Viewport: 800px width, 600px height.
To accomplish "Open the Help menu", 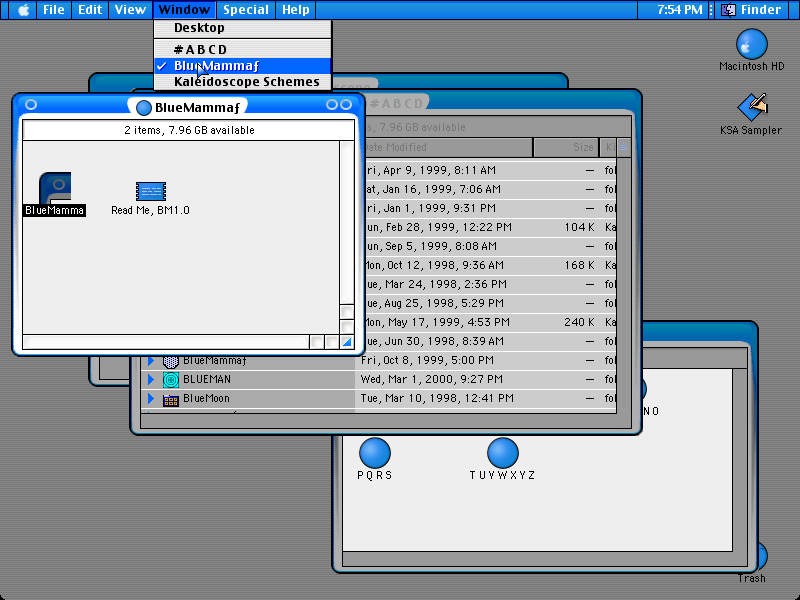I will tap(296, 10).
